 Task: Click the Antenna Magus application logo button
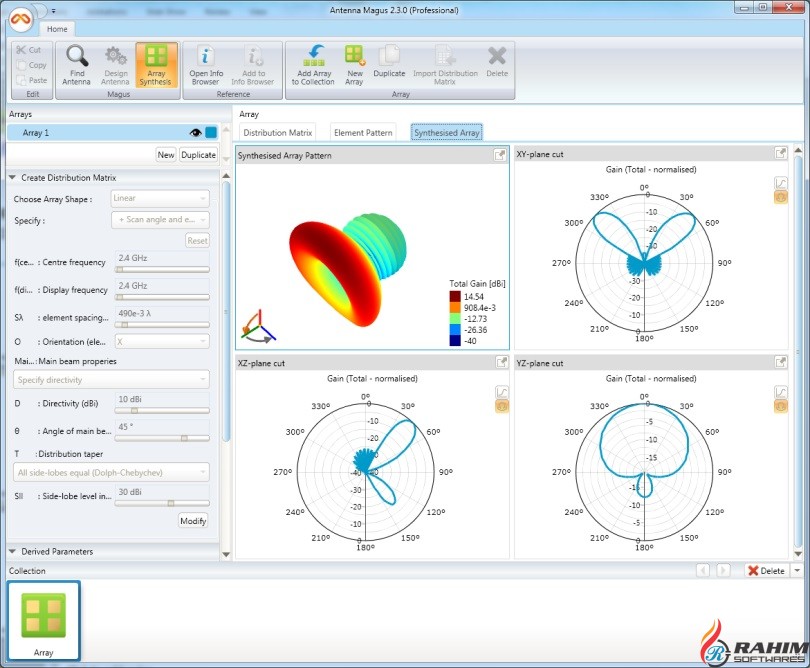coord(21,20)
